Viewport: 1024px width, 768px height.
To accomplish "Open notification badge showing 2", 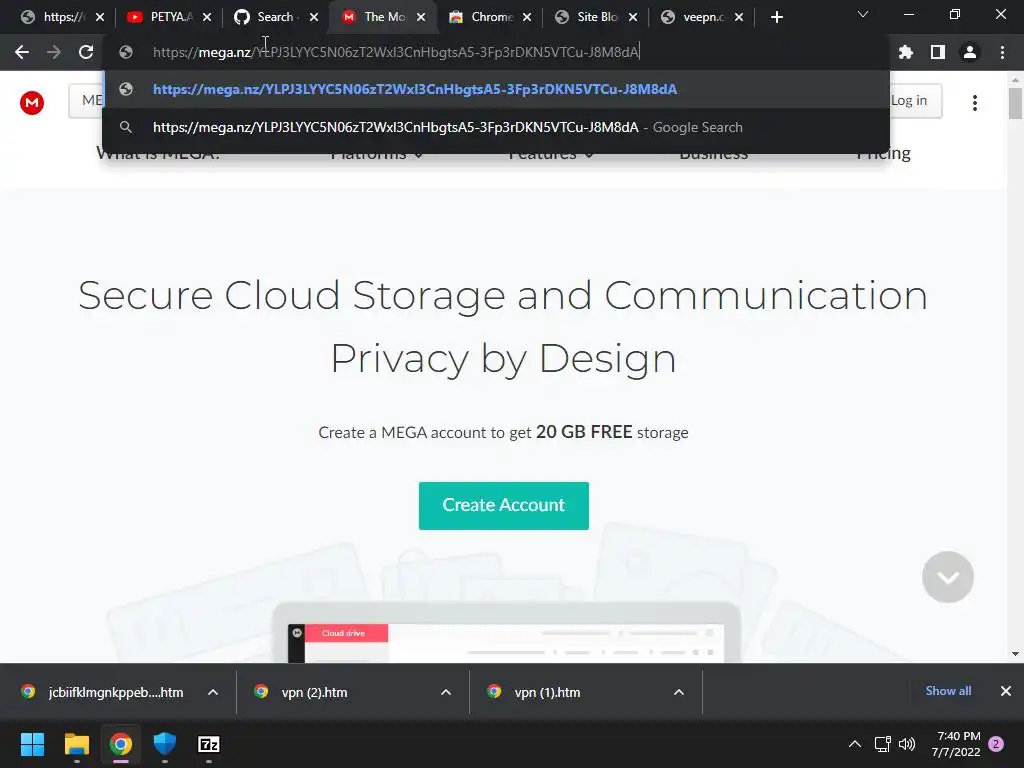I will click(x=996, y=744).
